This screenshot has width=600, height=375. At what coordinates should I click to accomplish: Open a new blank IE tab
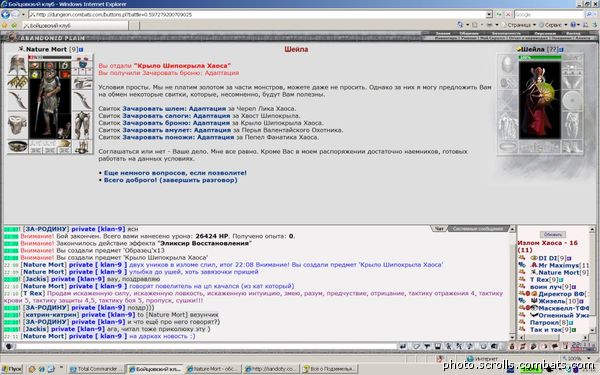coord(134,26)
